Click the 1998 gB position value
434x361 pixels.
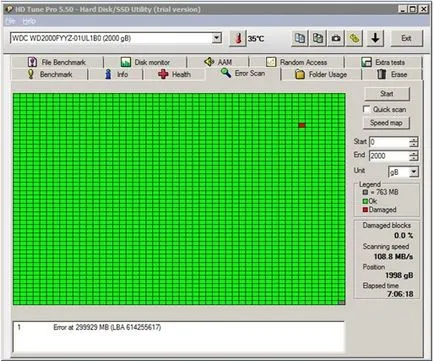click(399, 275)
